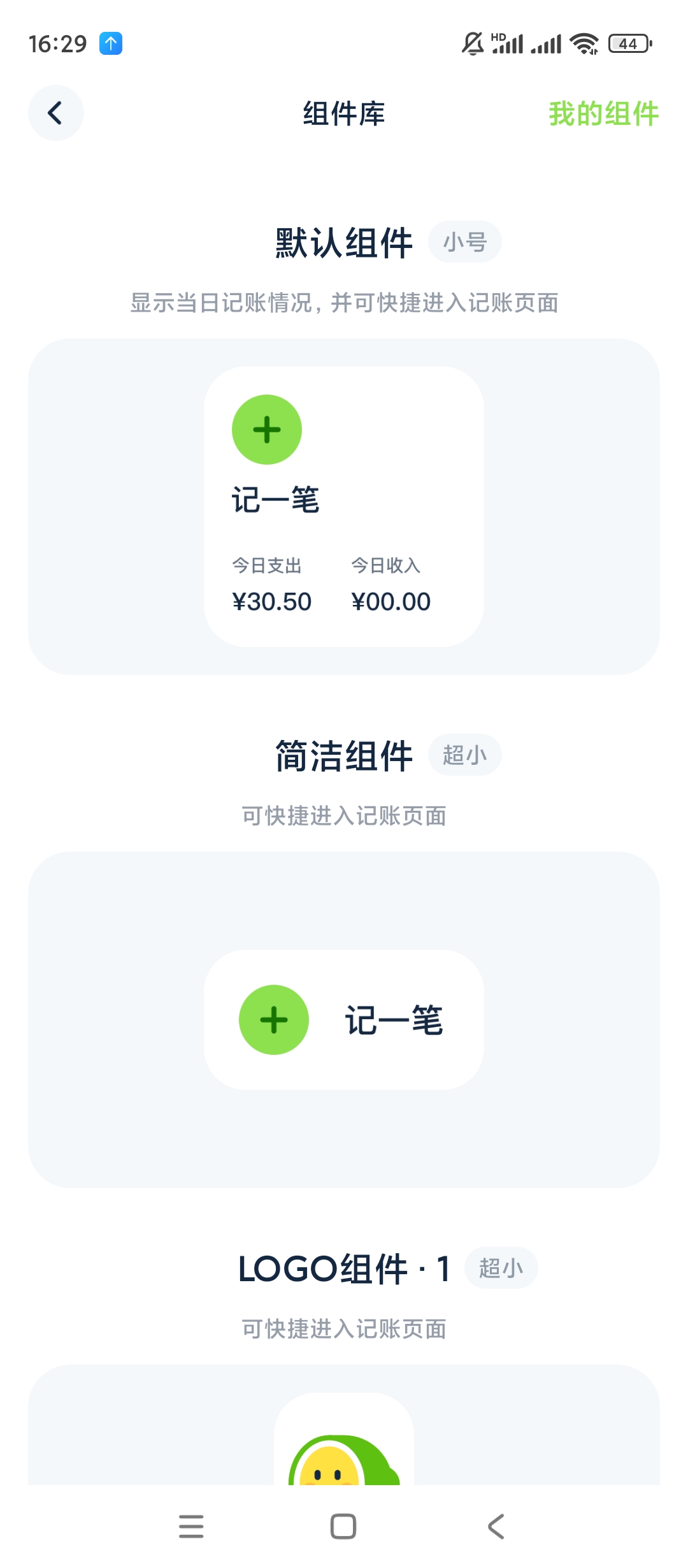
Task: Tap the battery indicator in status bar
Action: click(629, 43)
